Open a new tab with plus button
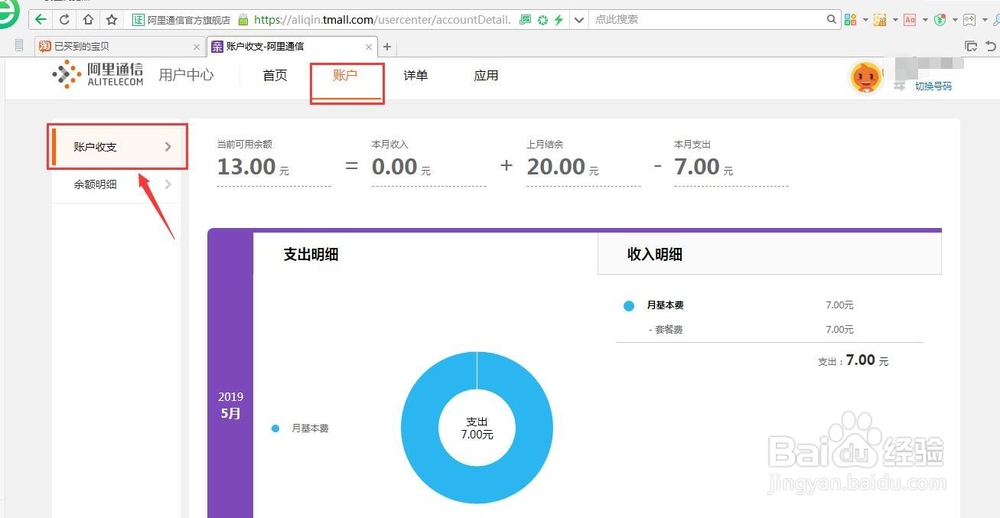The width and height of the screenshot is (1000, 518). (x=387, y=47)
